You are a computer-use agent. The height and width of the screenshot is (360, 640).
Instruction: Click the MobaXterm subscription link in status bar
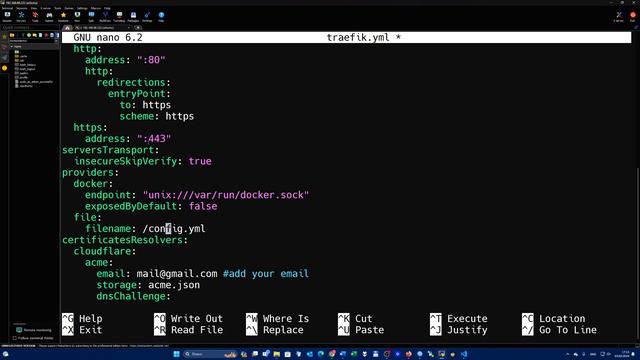pos(149,346)
